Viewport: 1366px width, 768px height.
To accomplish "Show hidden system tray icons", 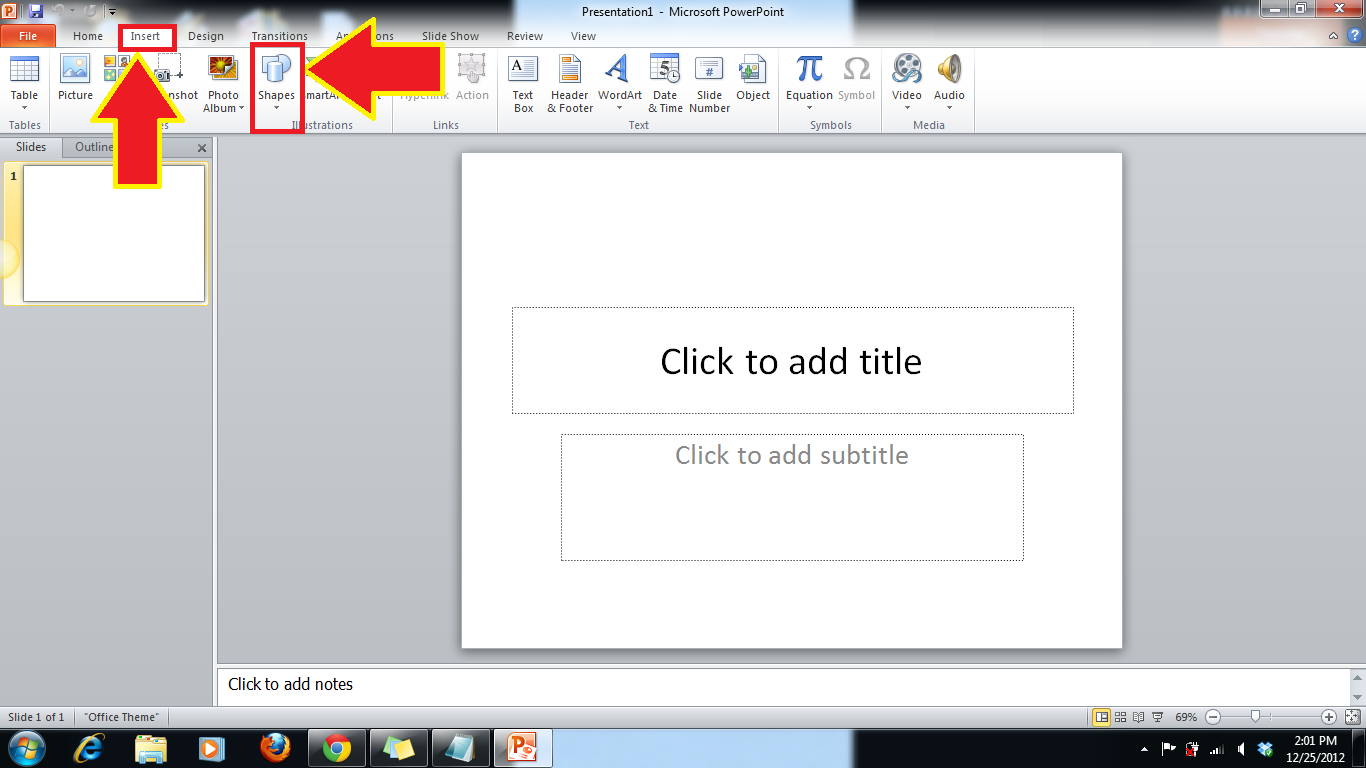I will 1144,749.
